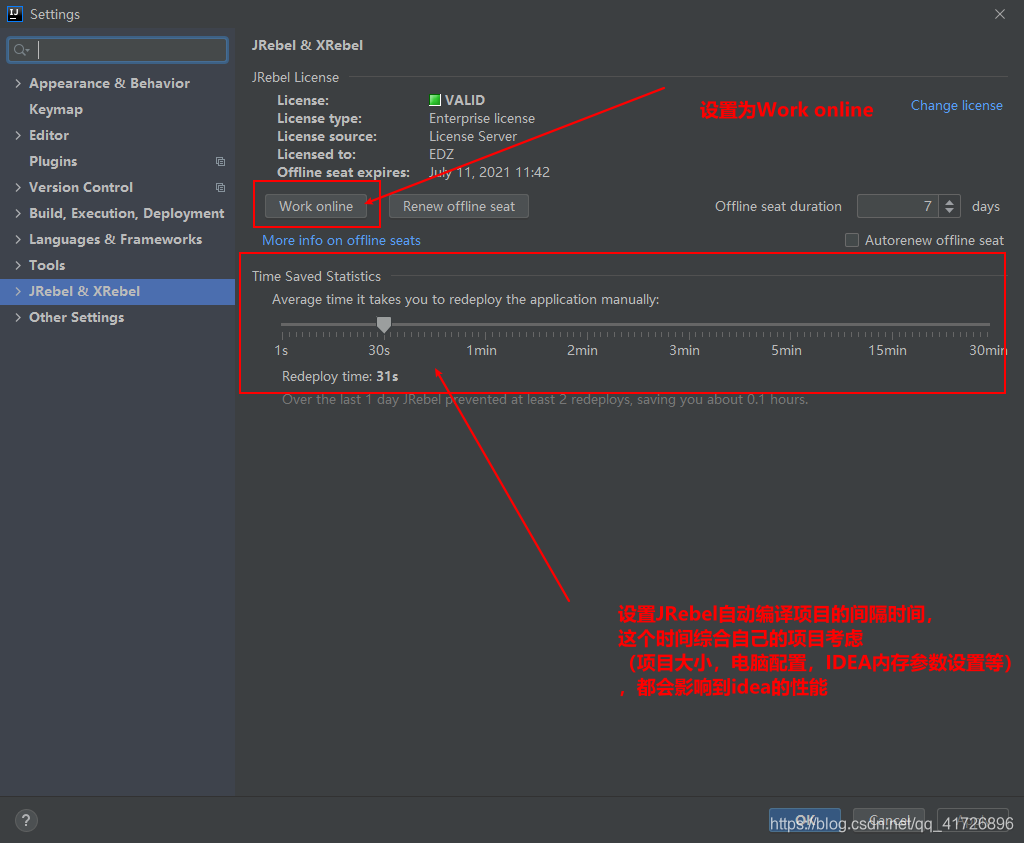Click the Cancel button
This screenshot has width=1024, height=843.
click(x=889, y=820)
